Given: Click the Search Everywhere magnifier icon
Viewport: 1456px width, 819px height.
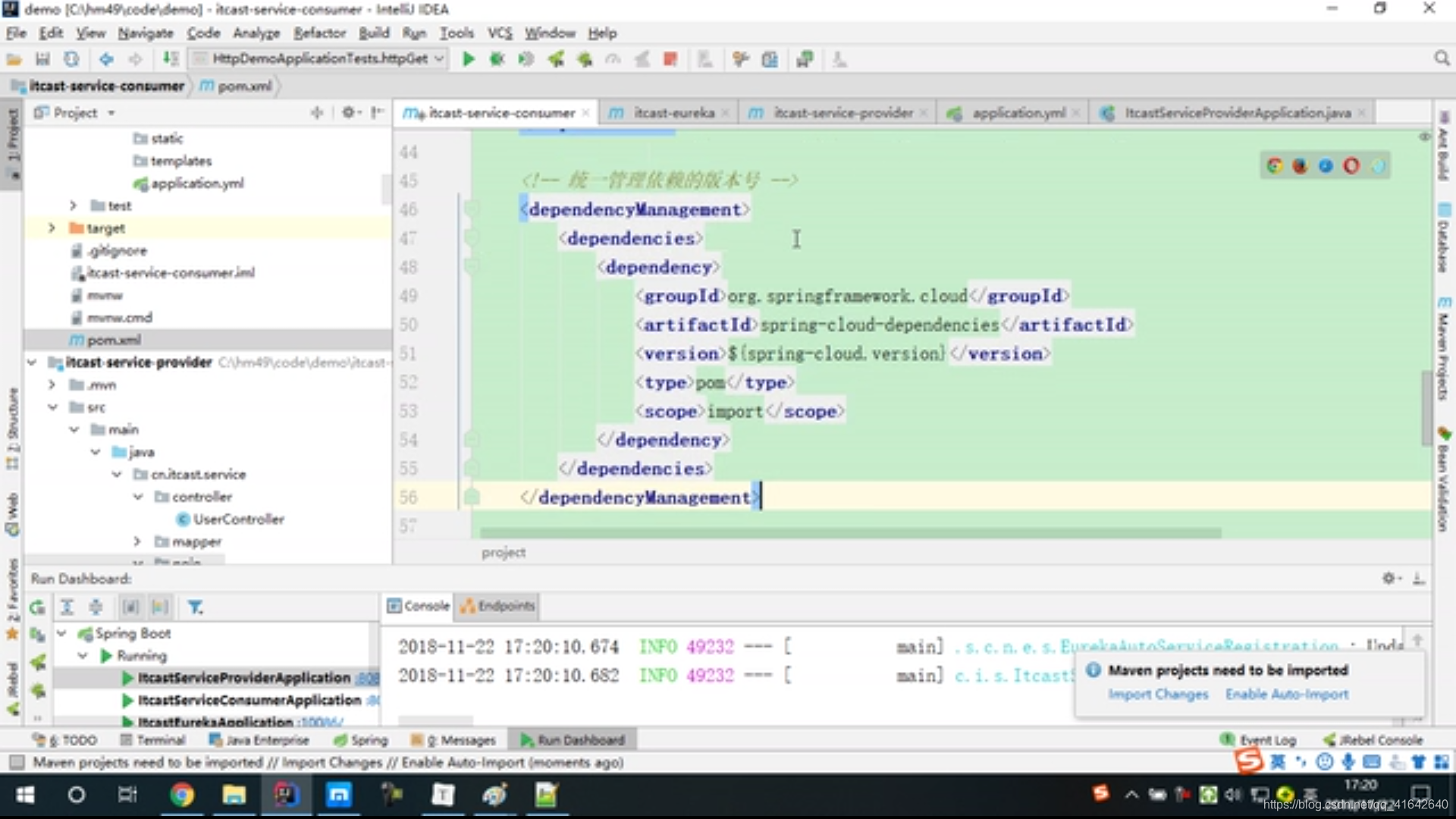Looking at the screenshot, I should point(1442,58).
